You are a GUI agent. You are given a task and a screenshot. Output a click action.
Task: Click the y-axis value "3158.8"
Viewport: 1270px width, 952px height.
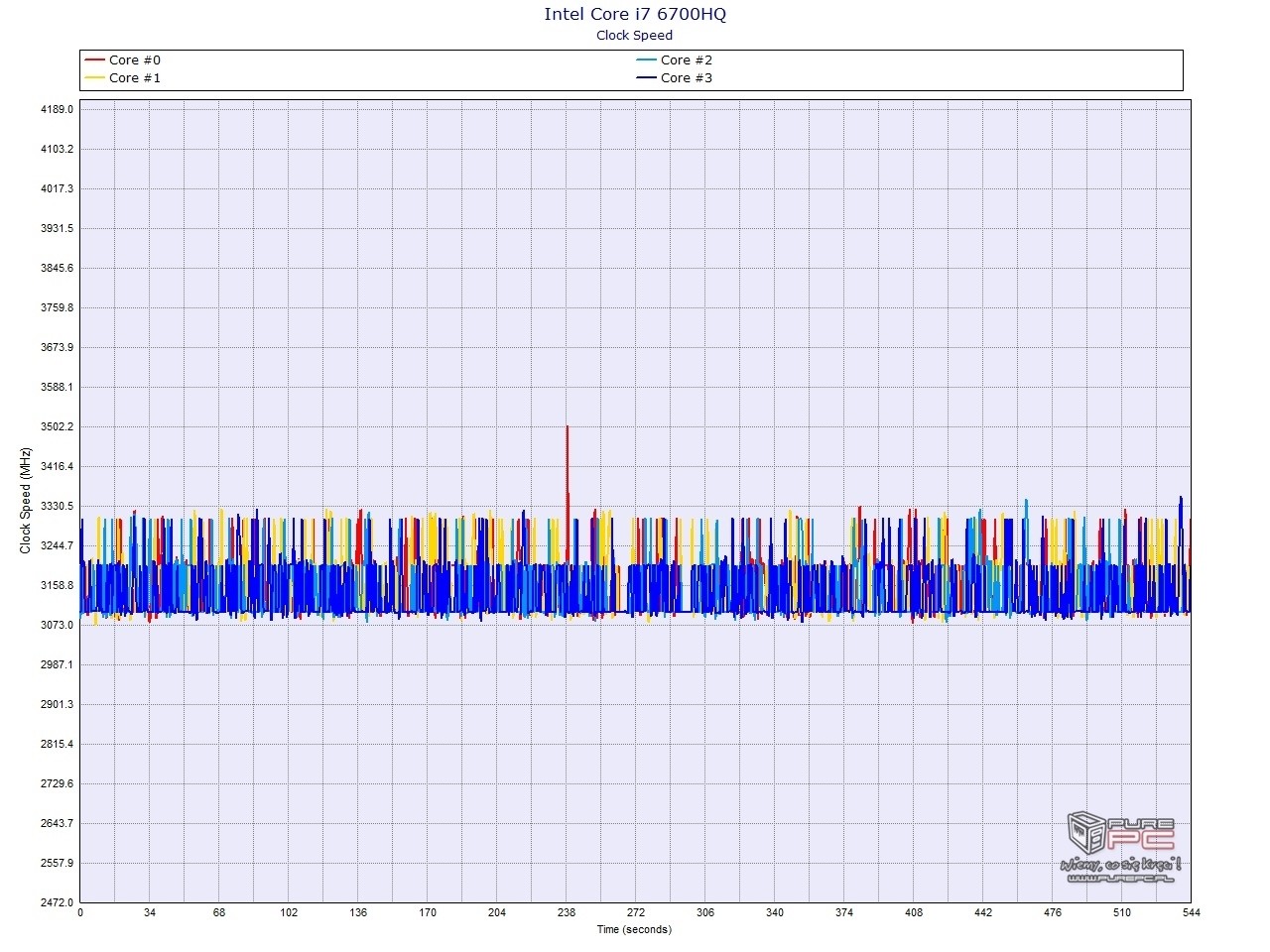[57, 585]
